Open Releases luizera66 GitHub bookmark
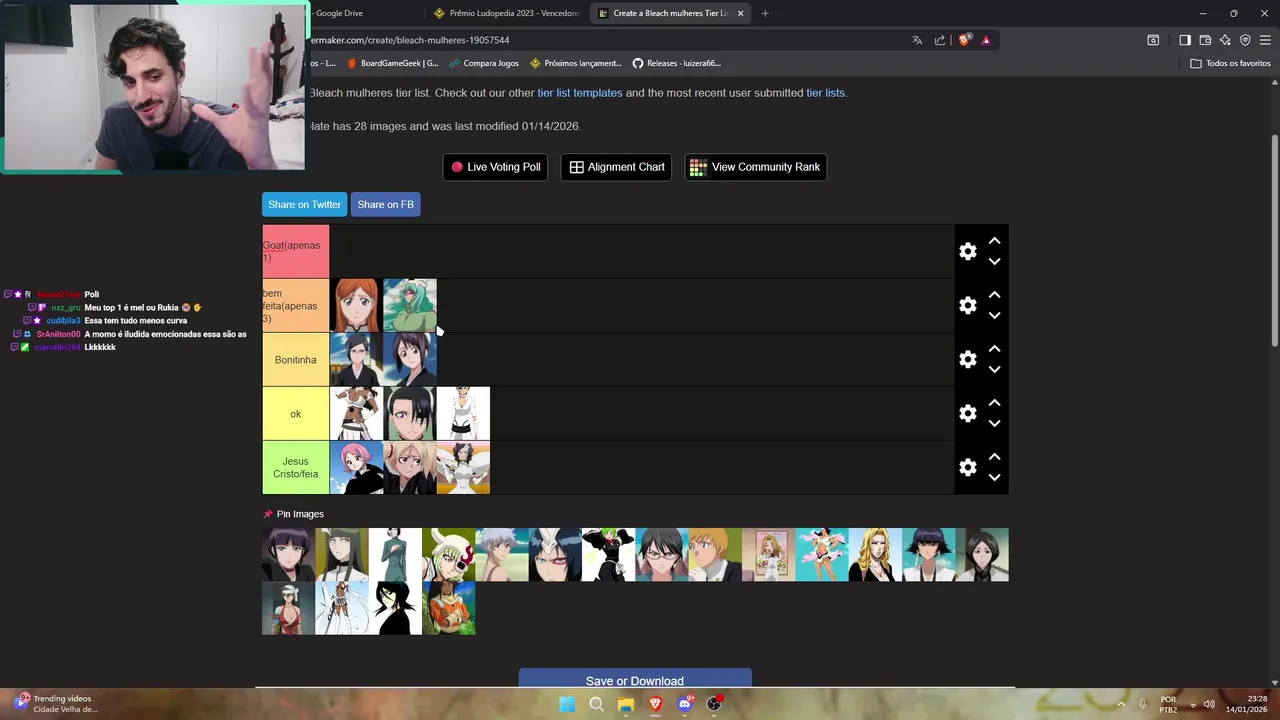This screenshot has width=1280, height=720. coord(676,63)
